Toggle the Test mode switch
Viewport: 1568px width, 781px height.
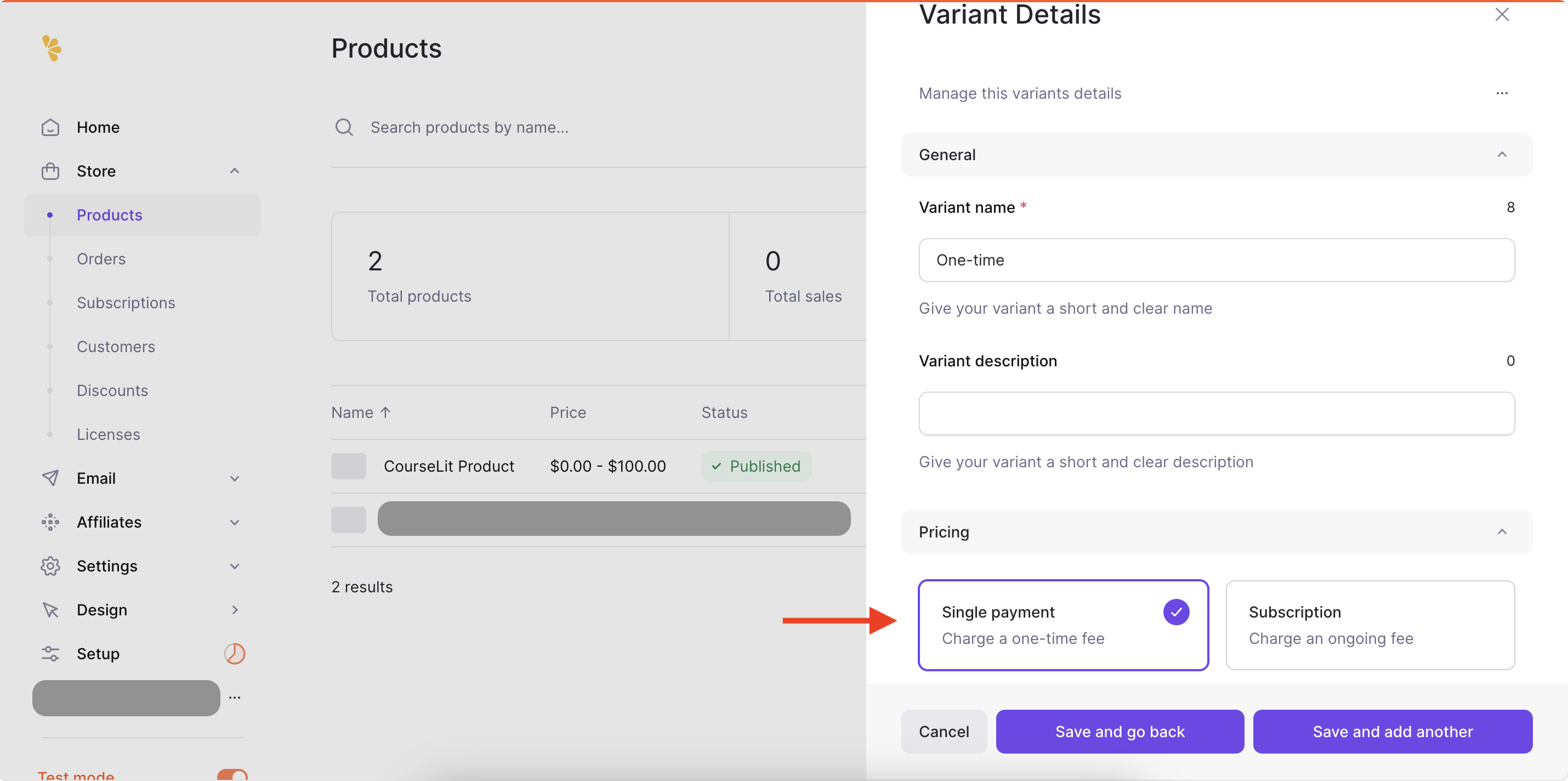[x=232, y=774]
